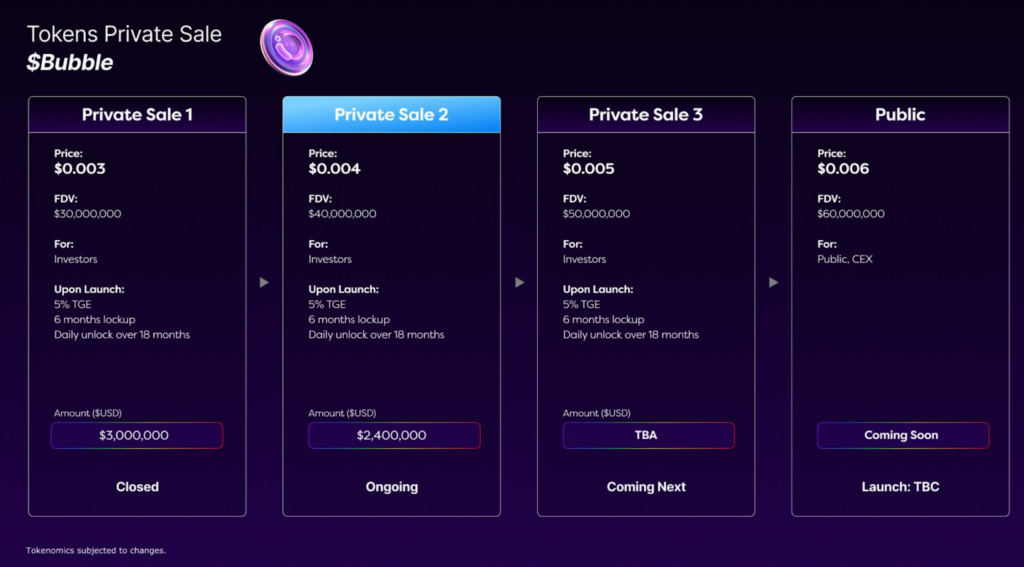Select the Private Sale 1 header

click(137, 115)
